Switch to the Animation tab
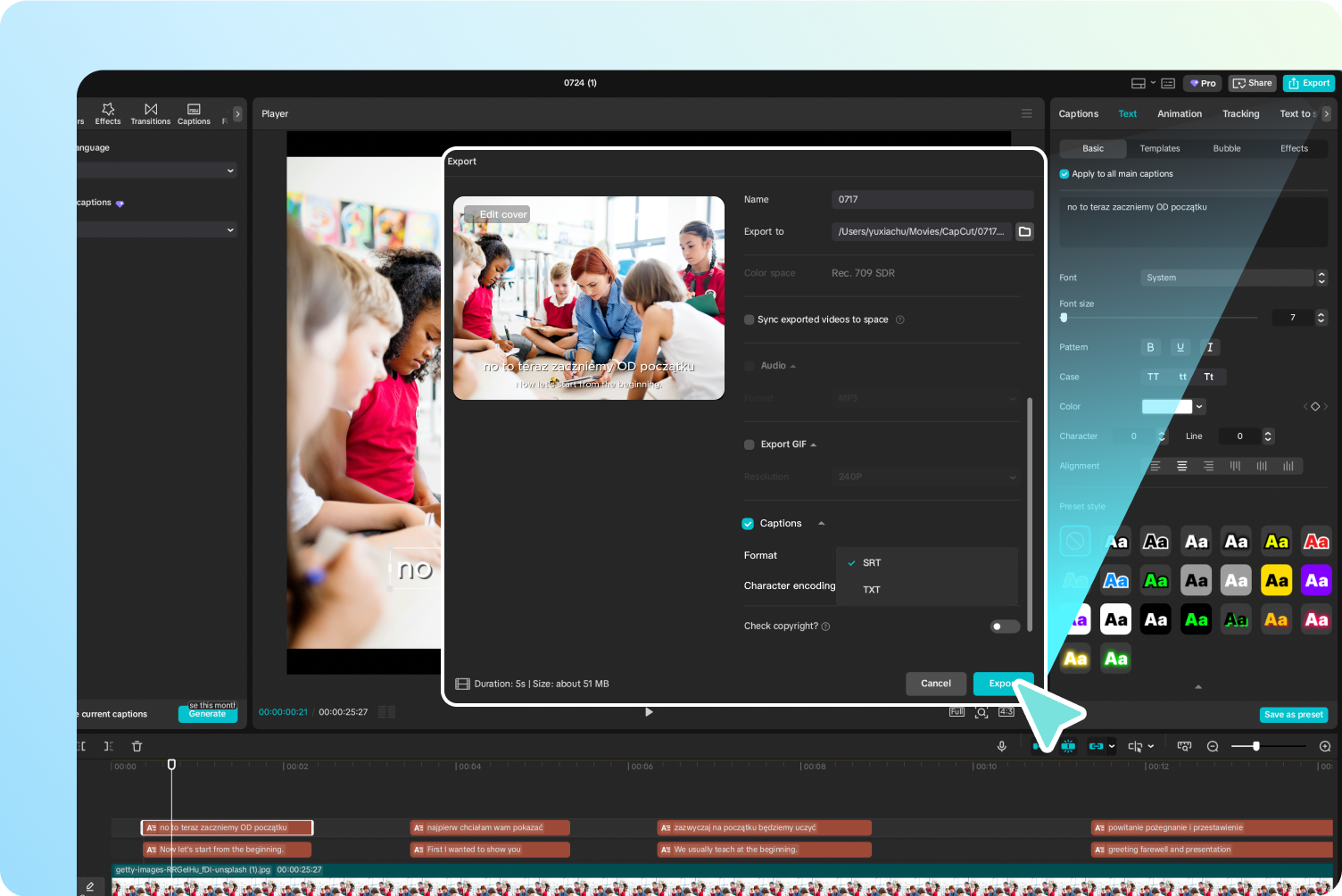1342x896 pixels. point(1179,113)
